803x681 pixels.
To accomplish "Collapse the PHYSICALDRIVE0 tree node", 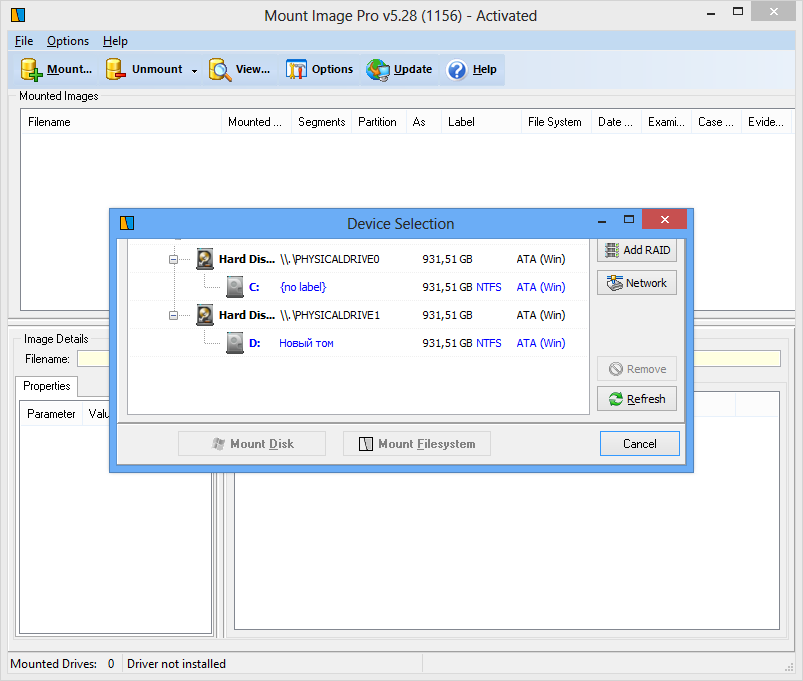I will pos(173,260).
